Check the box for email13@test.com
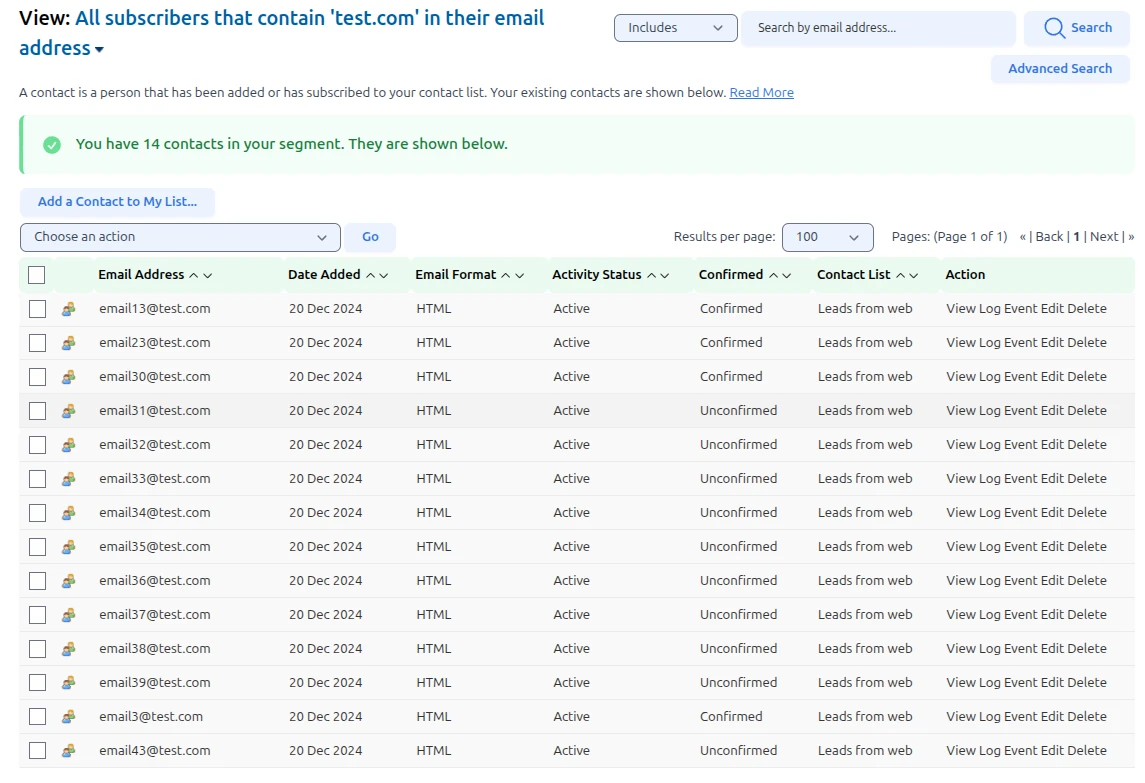 pyautogui.click(x=37, y=309)
